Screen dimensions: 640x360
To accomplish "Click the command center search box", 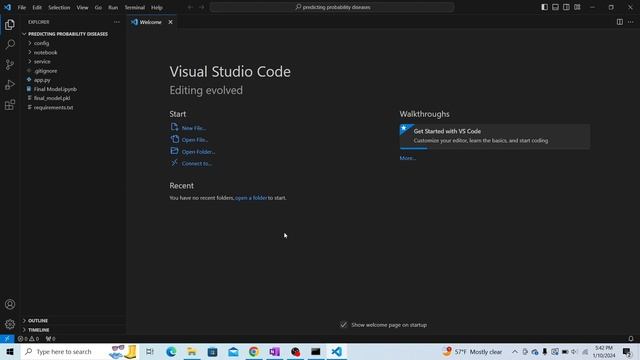I will (x=332, y=7).
